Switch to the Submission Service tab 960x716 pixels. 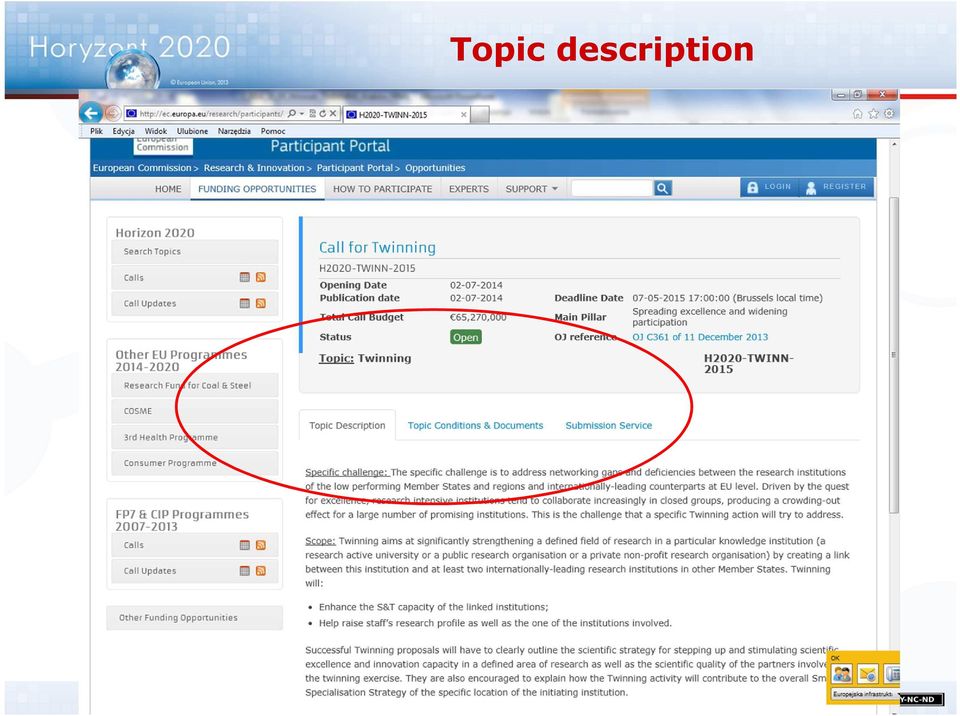click(609, 426)
